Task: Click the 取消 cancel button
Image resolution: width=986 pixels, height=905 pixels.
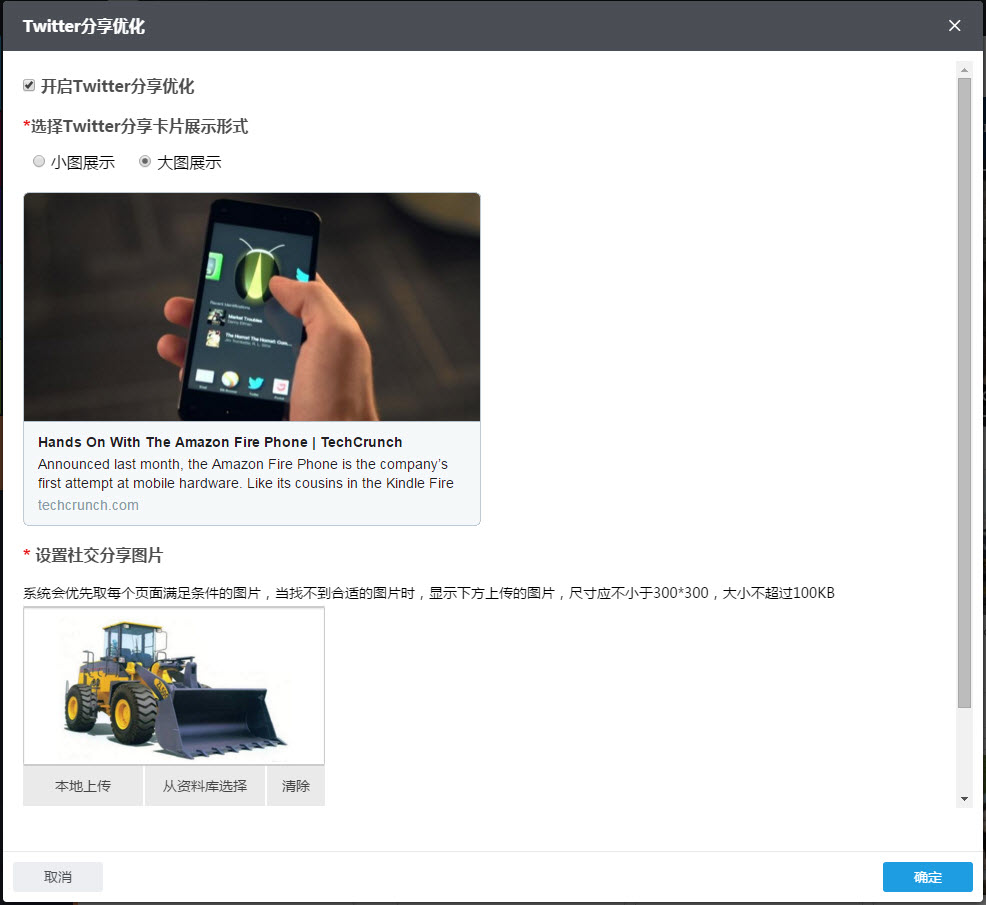Action: pos(57,876)
